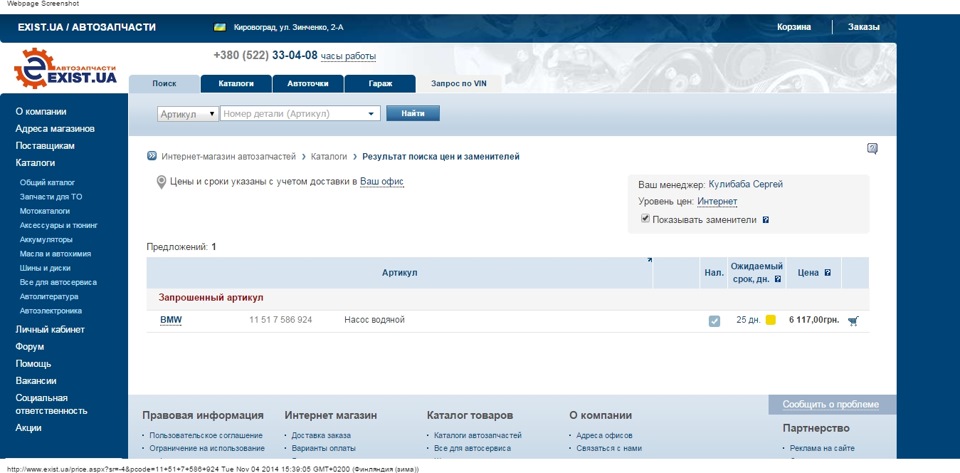Open Вакансии in sidebar
The height and width of the screenshot is (473, 960).
pyautogui.click(x=36, y=381)
